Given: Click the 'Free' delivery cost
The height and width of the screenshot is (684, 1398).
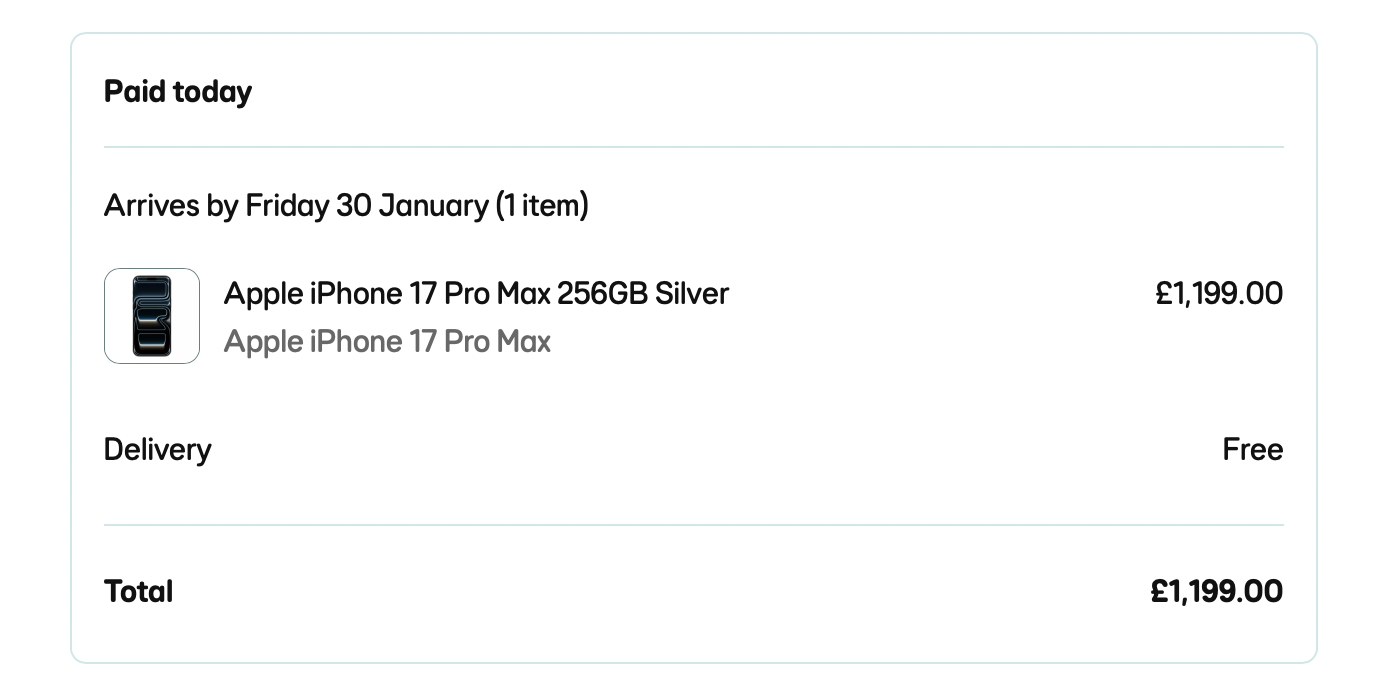Looking at the screenshot, I should pyautogui.click(x=1252, y=450).
